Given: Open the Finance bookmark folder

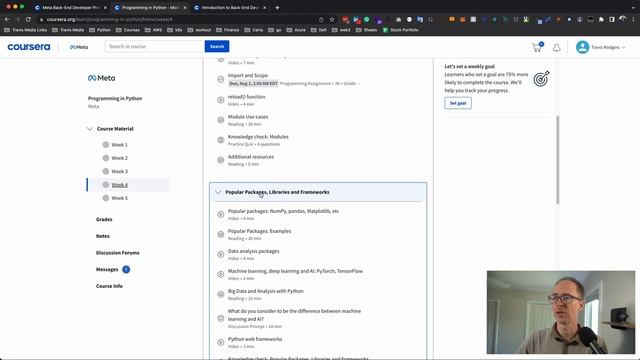Looking at the screenshot, I should tap(227, 30).
